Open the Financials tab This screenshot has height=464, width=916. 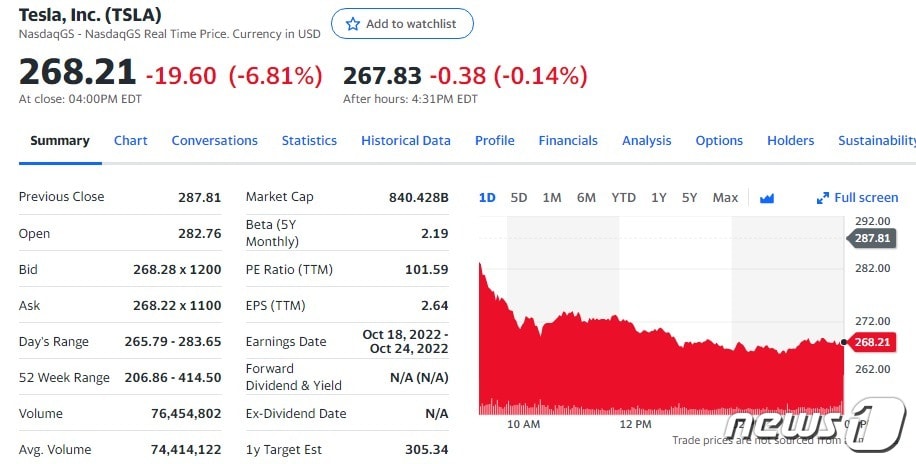click(568, 141)
